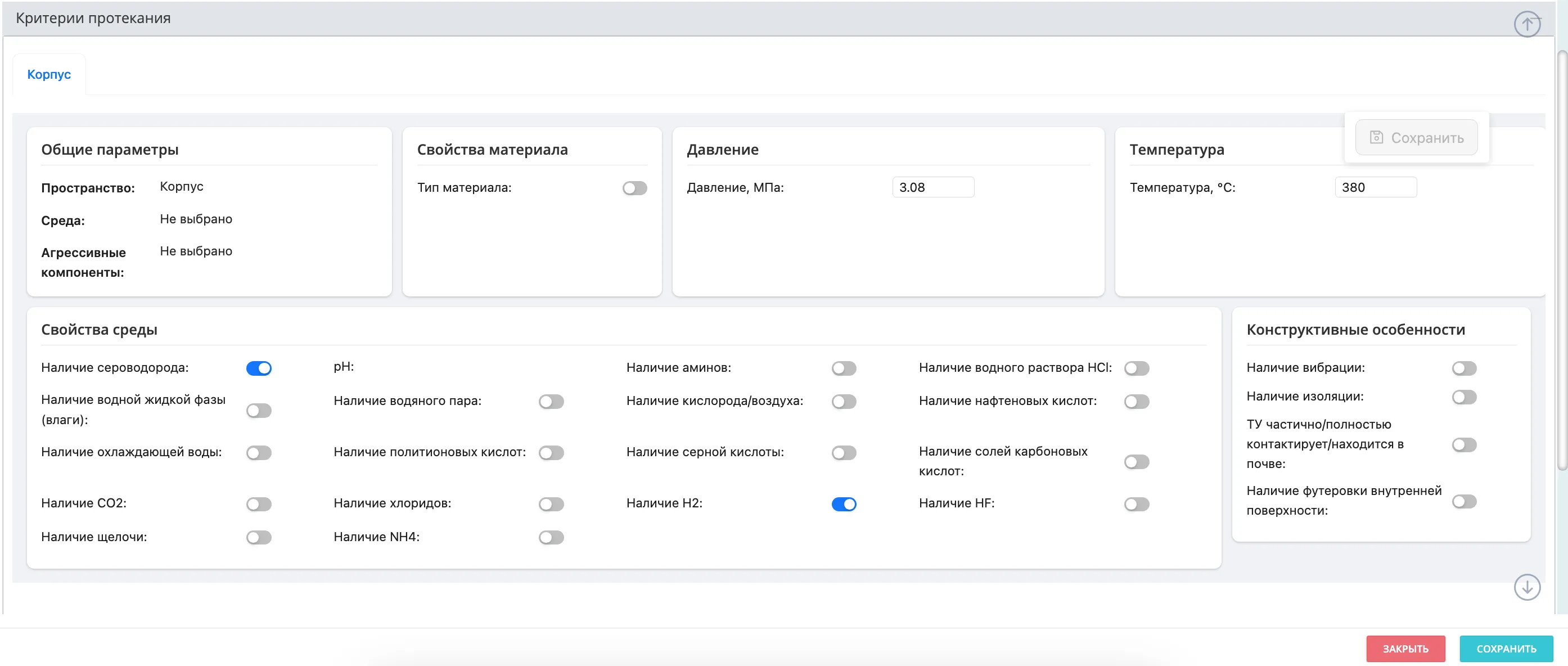Select the Корпус tab
Screen dimensions: 1568x666
(49, 74)
